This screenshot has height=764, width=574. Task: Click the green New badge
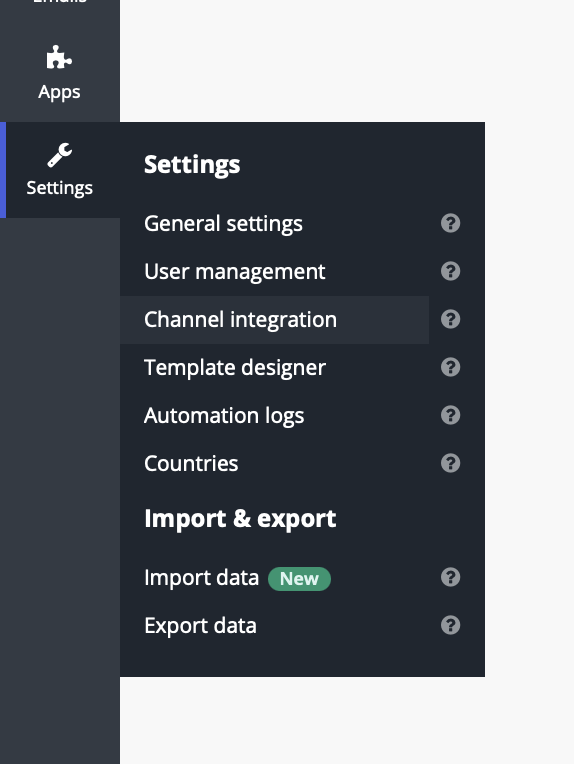(x=299, y=579)
